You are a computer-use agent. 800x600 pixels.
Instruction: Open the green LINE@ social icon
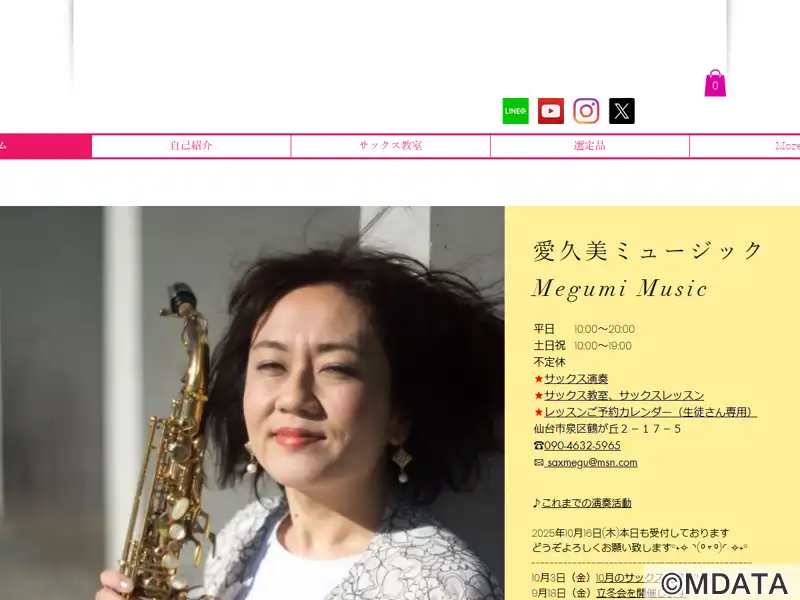[x=515, y=111]
